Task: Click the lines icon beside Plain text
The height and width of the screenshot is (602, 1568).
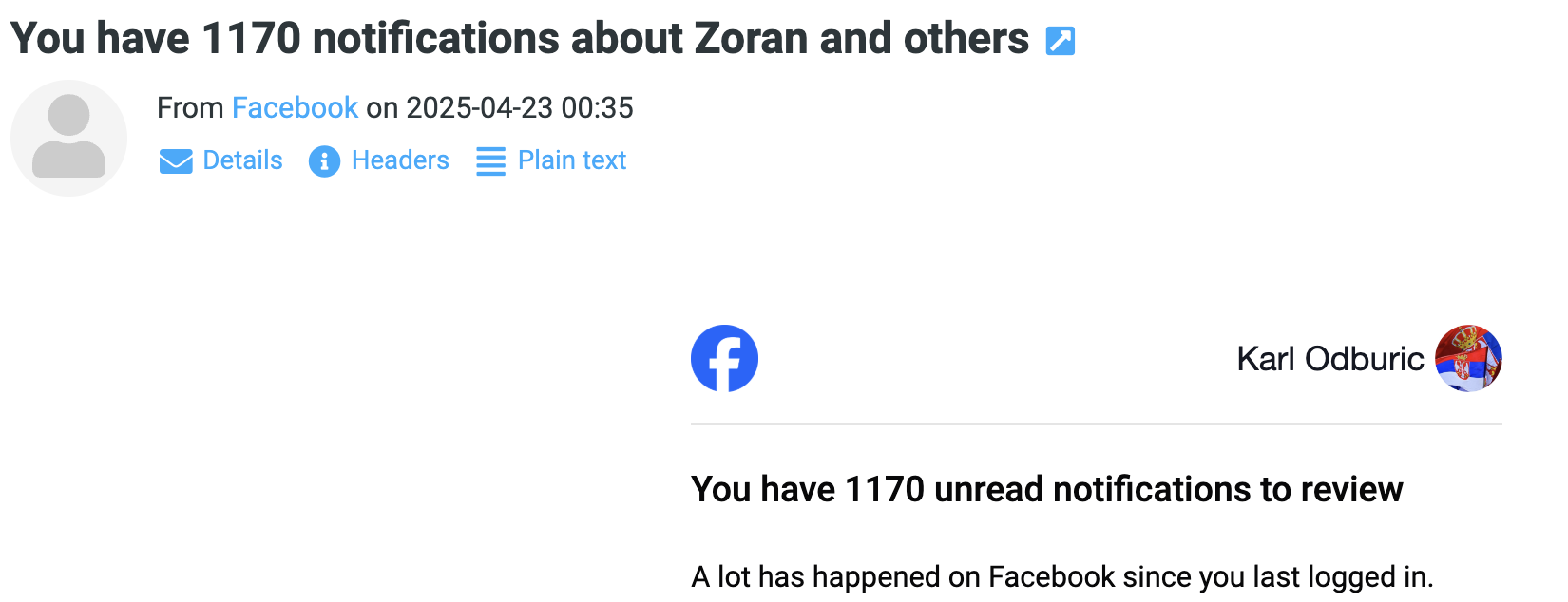Action: click(x=490, y=161)
